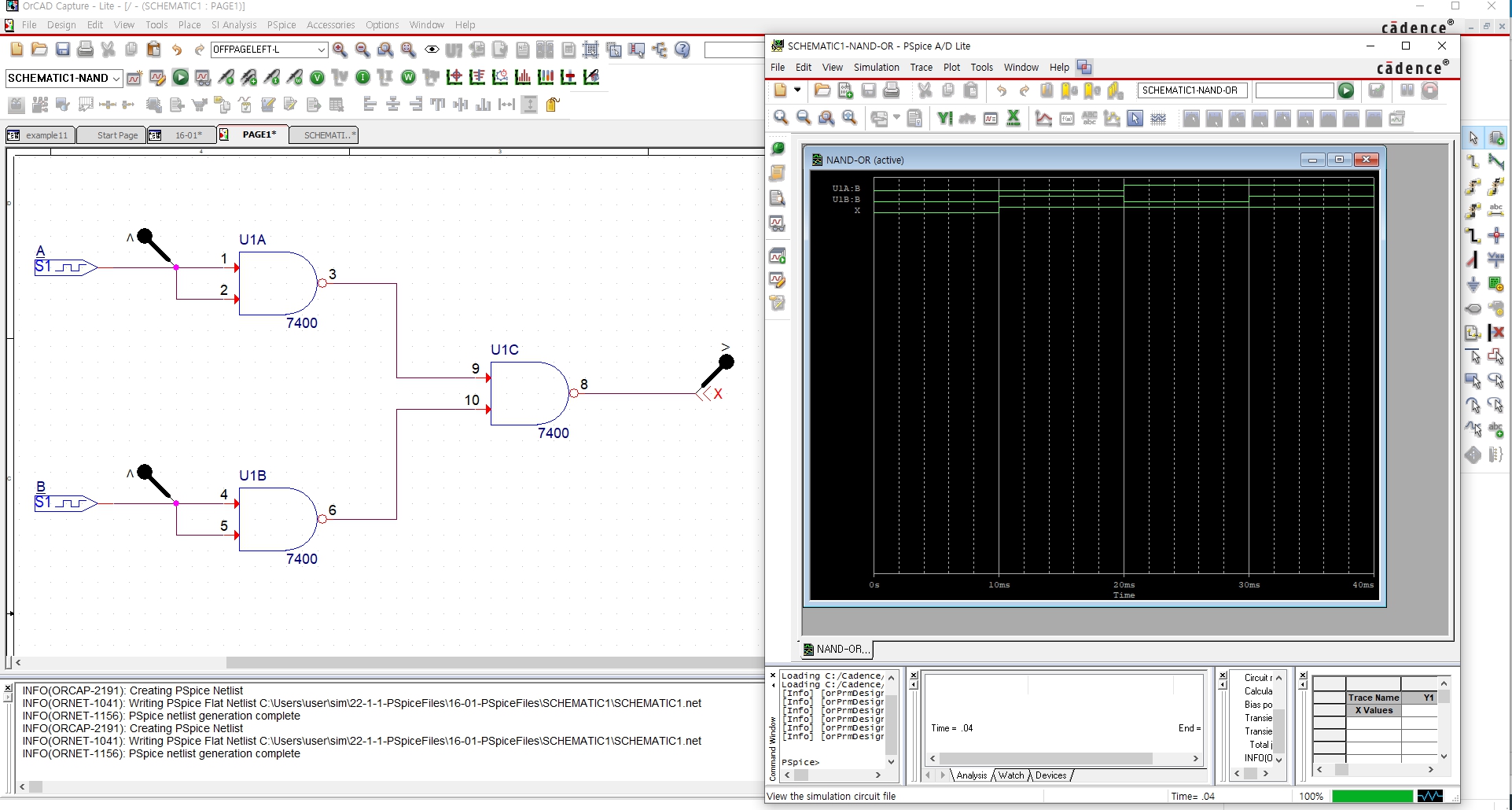Click Save icon in OrCAD Capture toolbar
The image size is (1512, 810).
click(x=62, y=50)
